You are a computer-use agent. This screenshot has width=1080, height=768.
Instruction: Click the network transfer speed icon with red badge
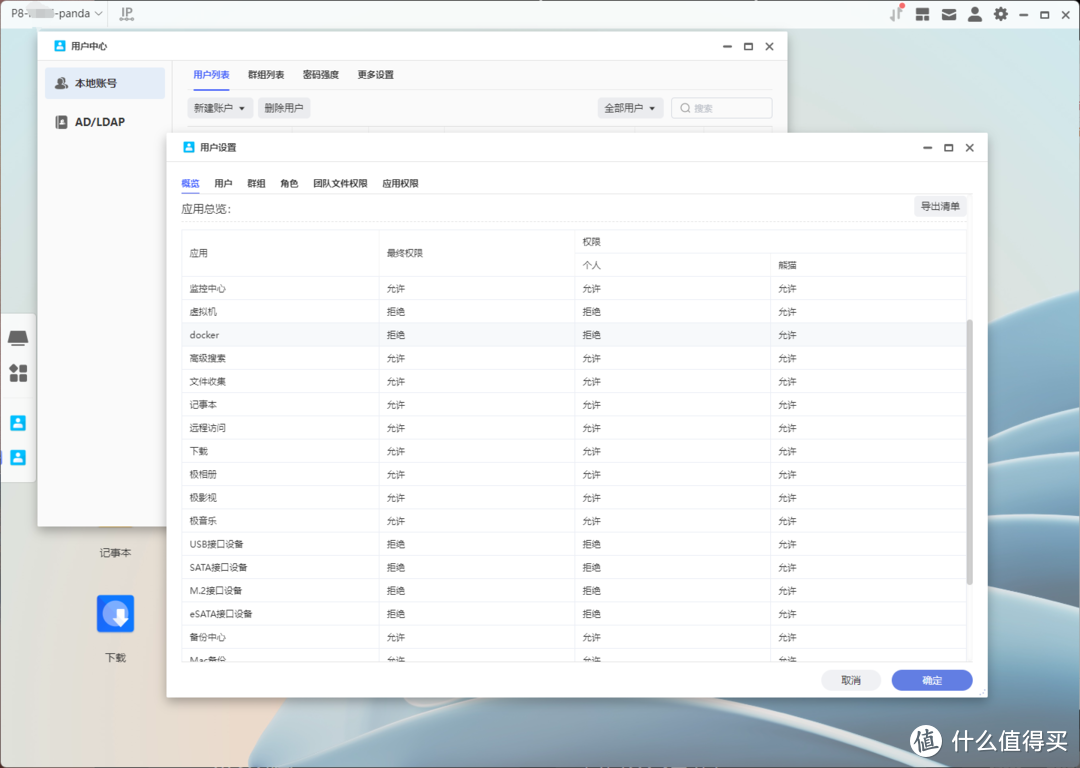[x=895, y=13]
